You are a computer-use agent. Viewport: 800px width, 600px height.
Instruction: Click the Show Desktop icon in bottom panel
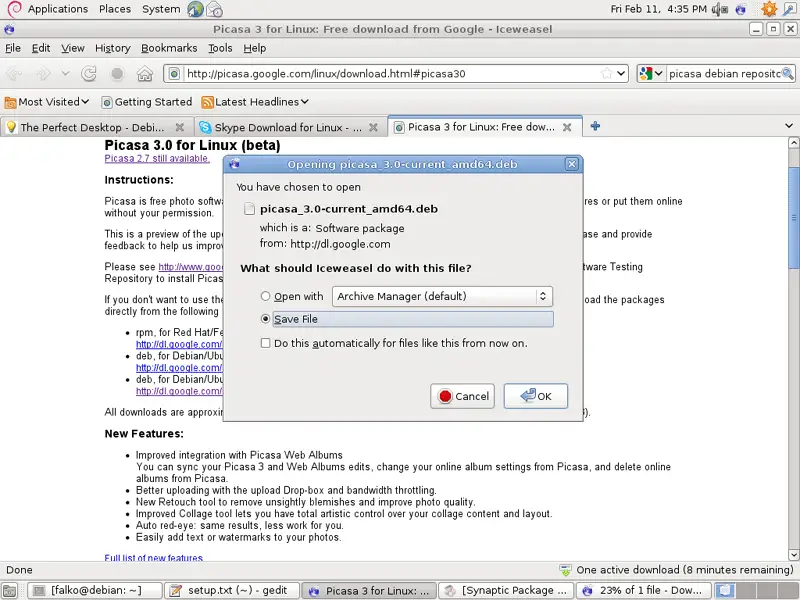[9, 591]
